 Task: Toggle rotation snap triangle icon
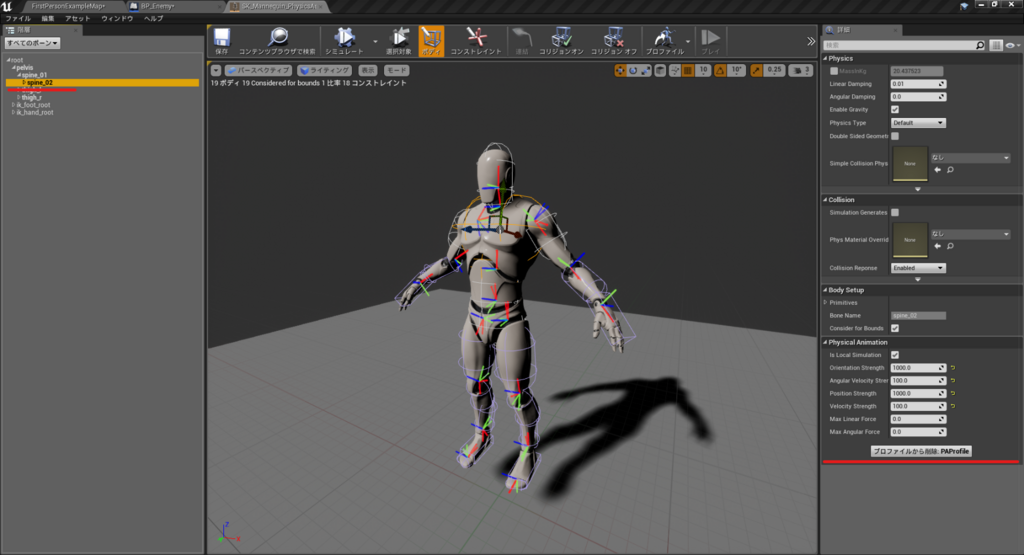pyautogui.click(x=720, y=71)
